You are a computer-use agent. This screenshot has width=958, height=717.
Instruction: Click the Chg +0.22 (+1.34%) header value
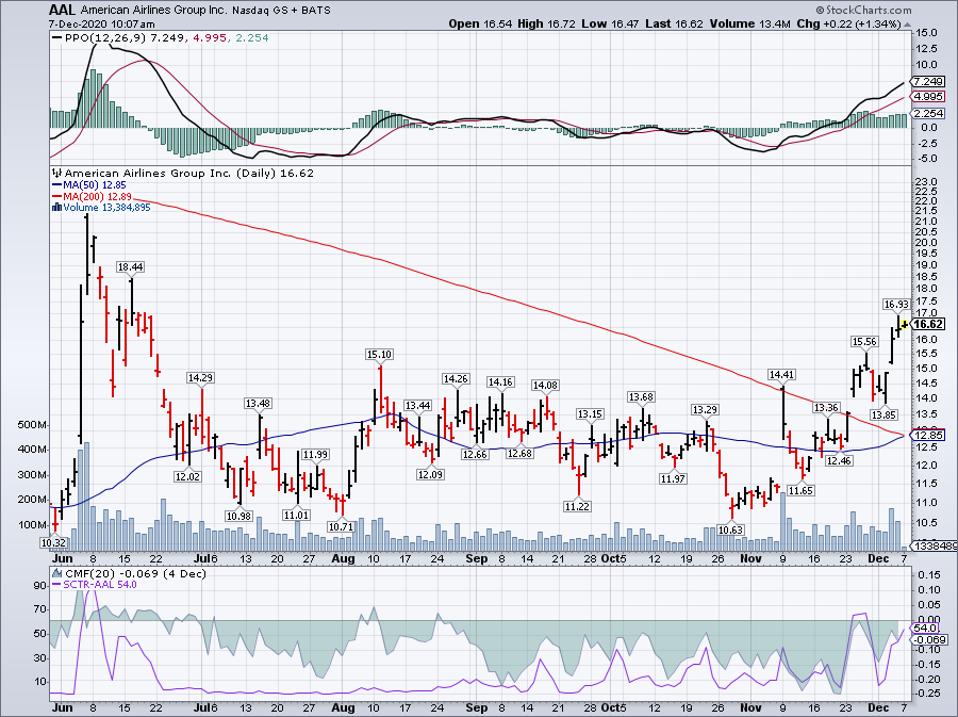(853, 24)
